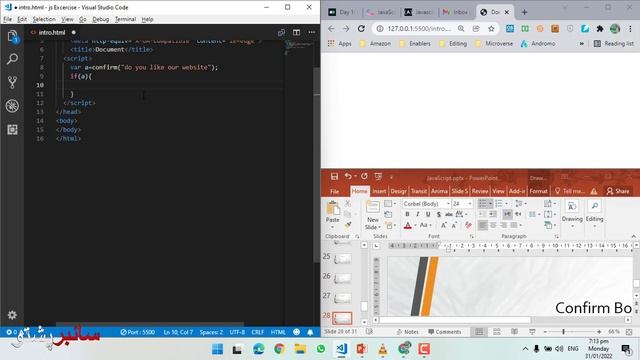Screen dimensions: 640x360
Task: Switch to the Insert ribbon tab
Action: pos(379,191)
